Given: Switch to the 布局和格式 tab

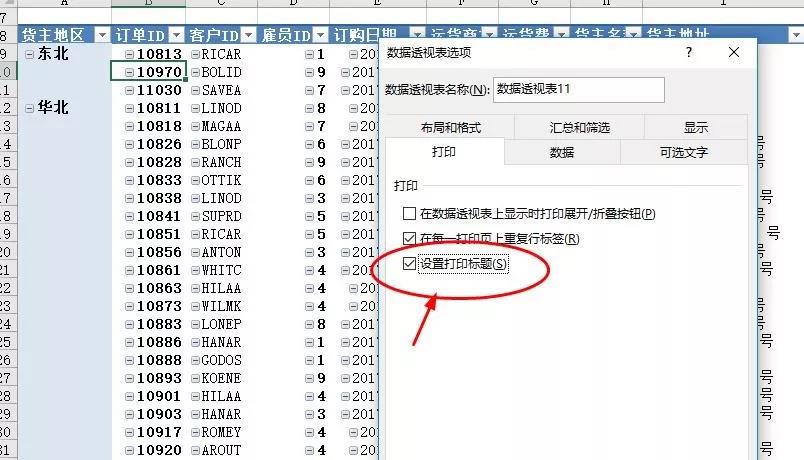Looking at the screenshot, I should click(x=450, y=127).
